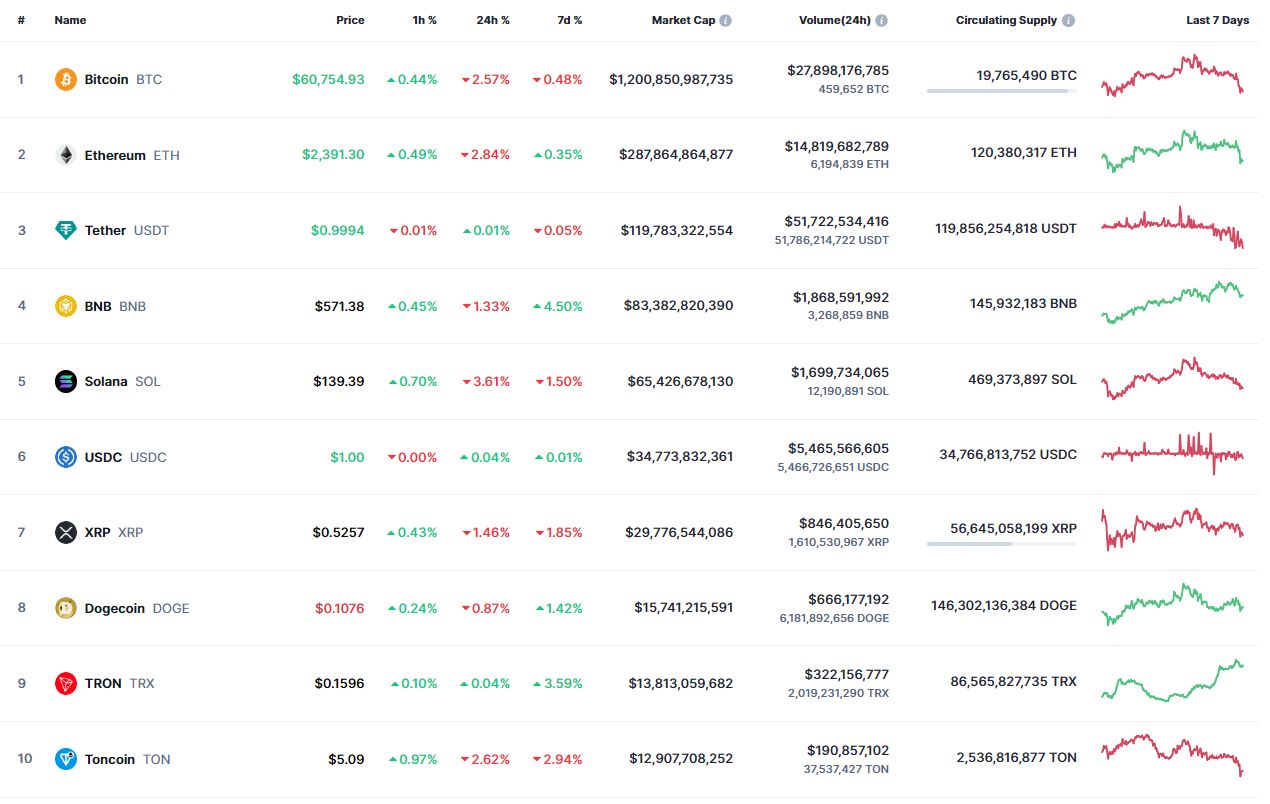This screenshot has width=1270, height=804.
Task: Click the BNB logo icon
Action: click(65, 306)
